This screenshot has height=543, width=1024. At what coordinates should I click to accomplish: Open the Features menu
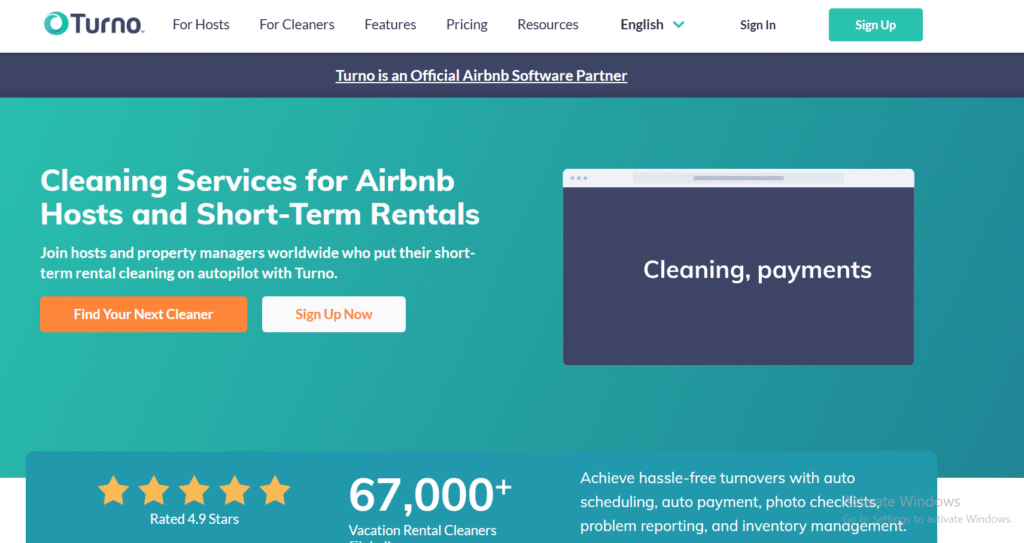tap(390, 25)
